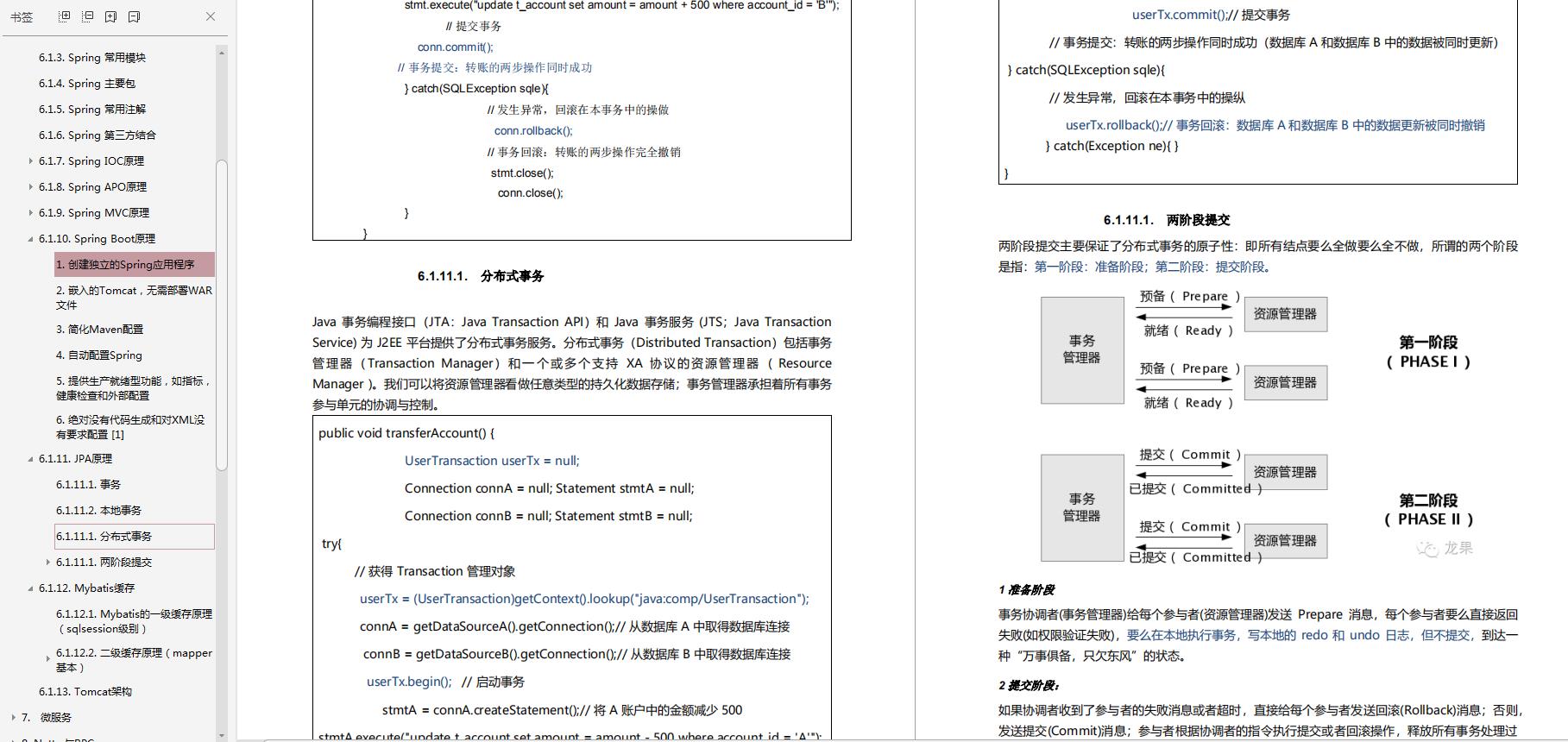Select bookmark 6.1.9. Spring MVC原理
The image size is (1568, 742).
click(94, 212)
